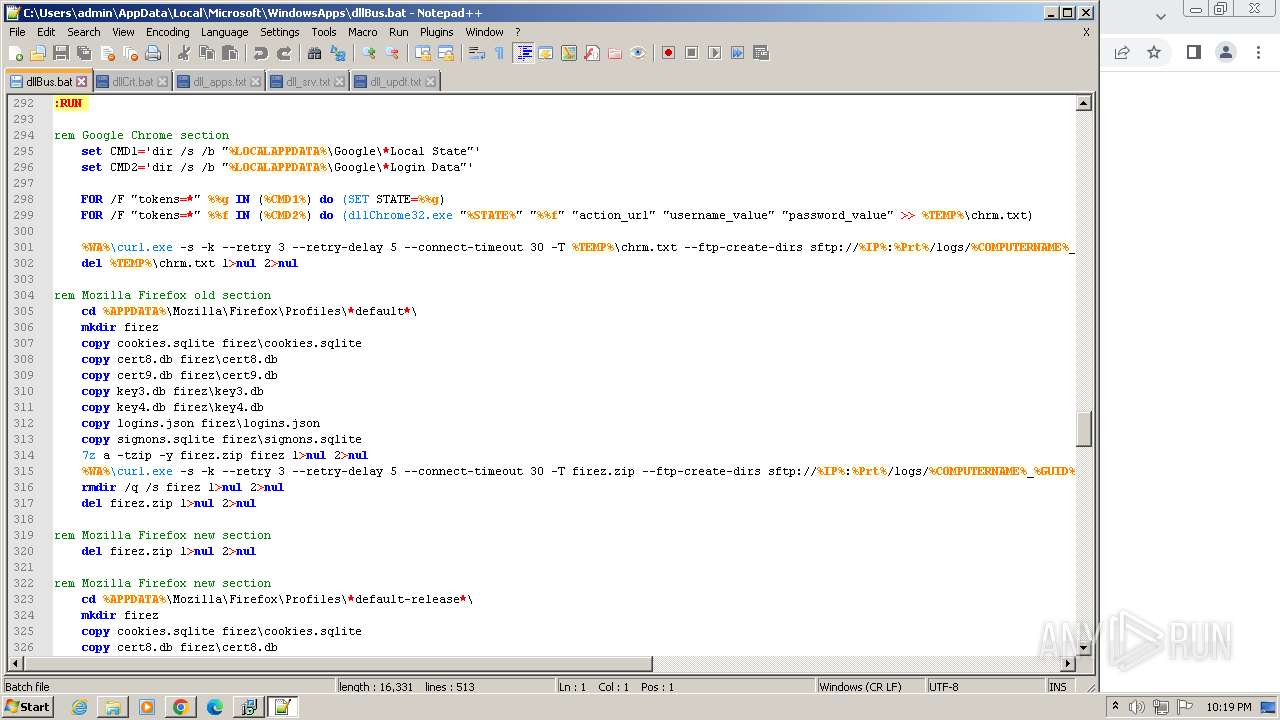This screenshot has width=1280, height=720.
Task: Toggle monitoring (eye) toolbar icon
Action: [x=638, y=53]
